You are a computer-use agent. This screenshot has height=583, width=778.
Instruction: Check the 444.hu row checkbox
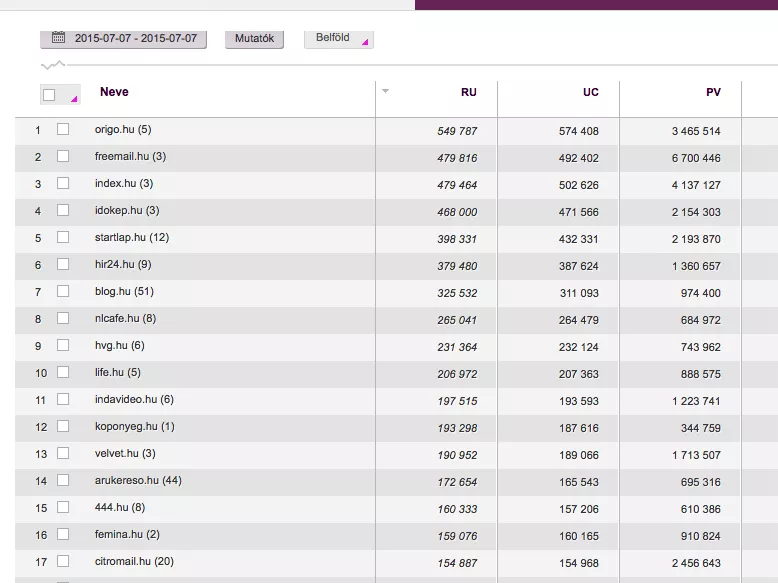click(63, 507)
